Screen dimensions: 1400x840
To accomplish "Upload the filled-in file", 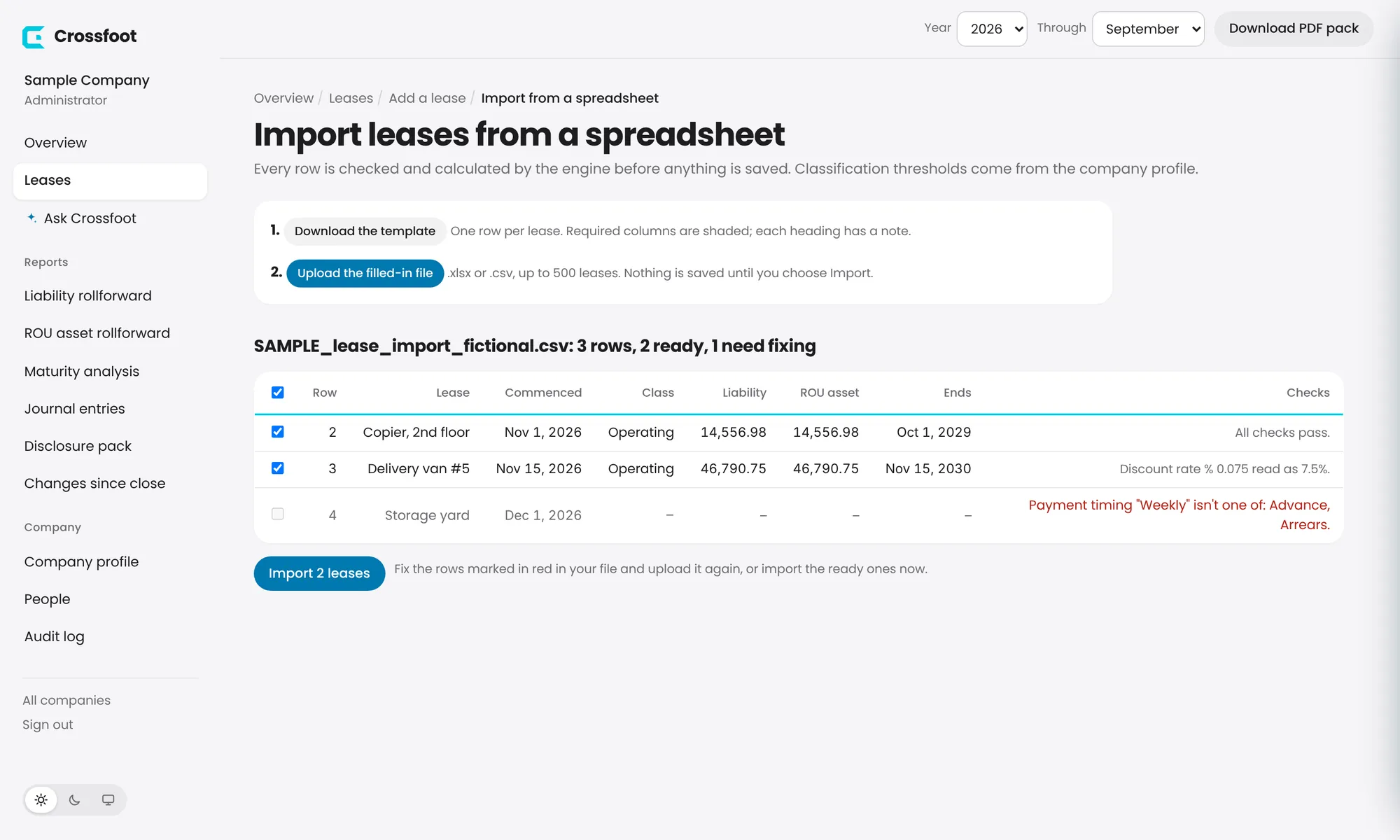I will pyautogui.click(x=365, y=273).
